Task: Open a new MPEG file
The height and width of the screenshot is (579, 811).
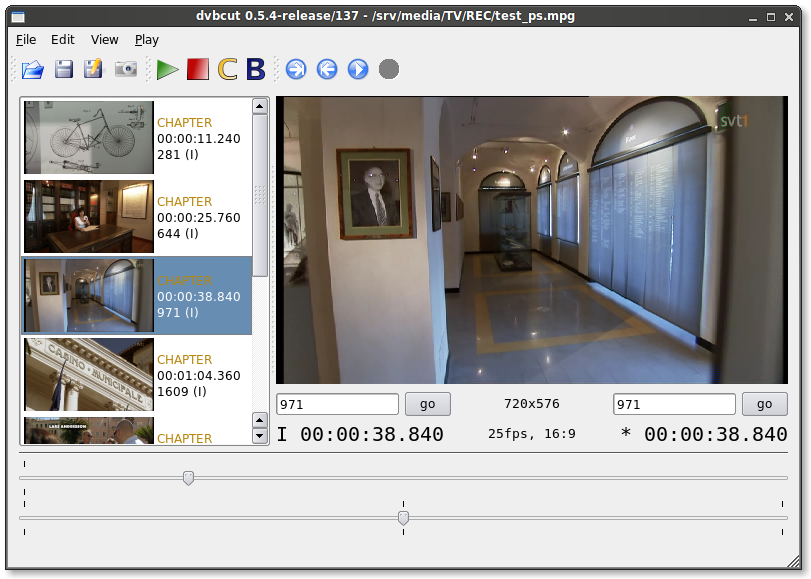Action: click(32, 69)
